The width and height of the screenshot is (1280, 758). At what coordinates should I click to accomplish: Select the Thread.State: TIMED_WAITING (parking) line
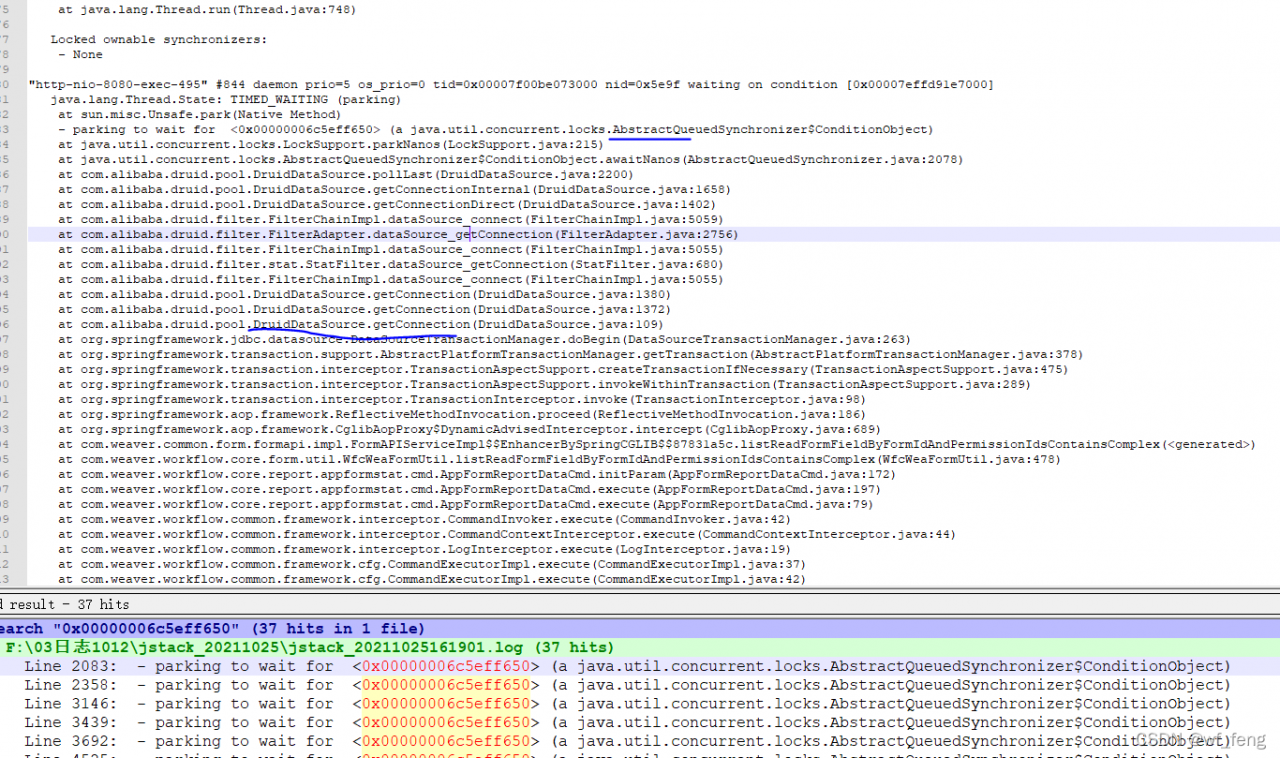(225, 99)
